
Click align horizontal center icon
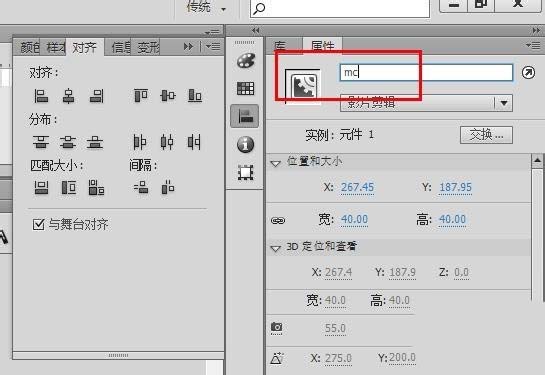(x=68, y=96)
